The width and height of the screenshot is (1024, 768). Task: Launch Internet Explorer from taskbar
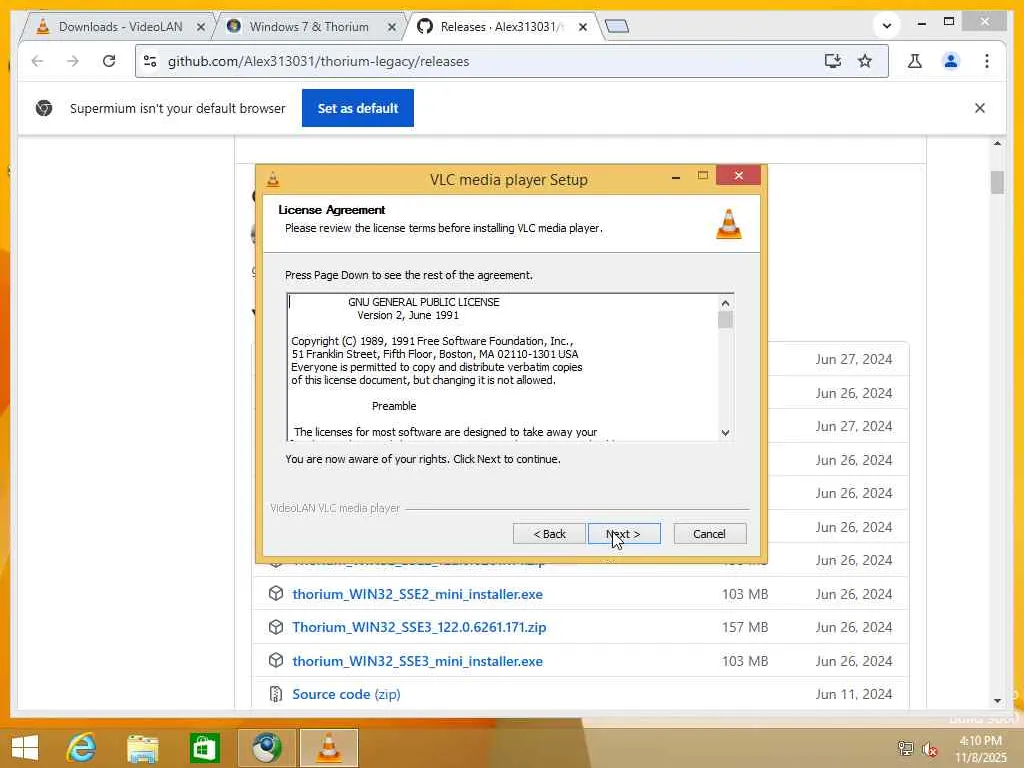(x=82, y=748)
